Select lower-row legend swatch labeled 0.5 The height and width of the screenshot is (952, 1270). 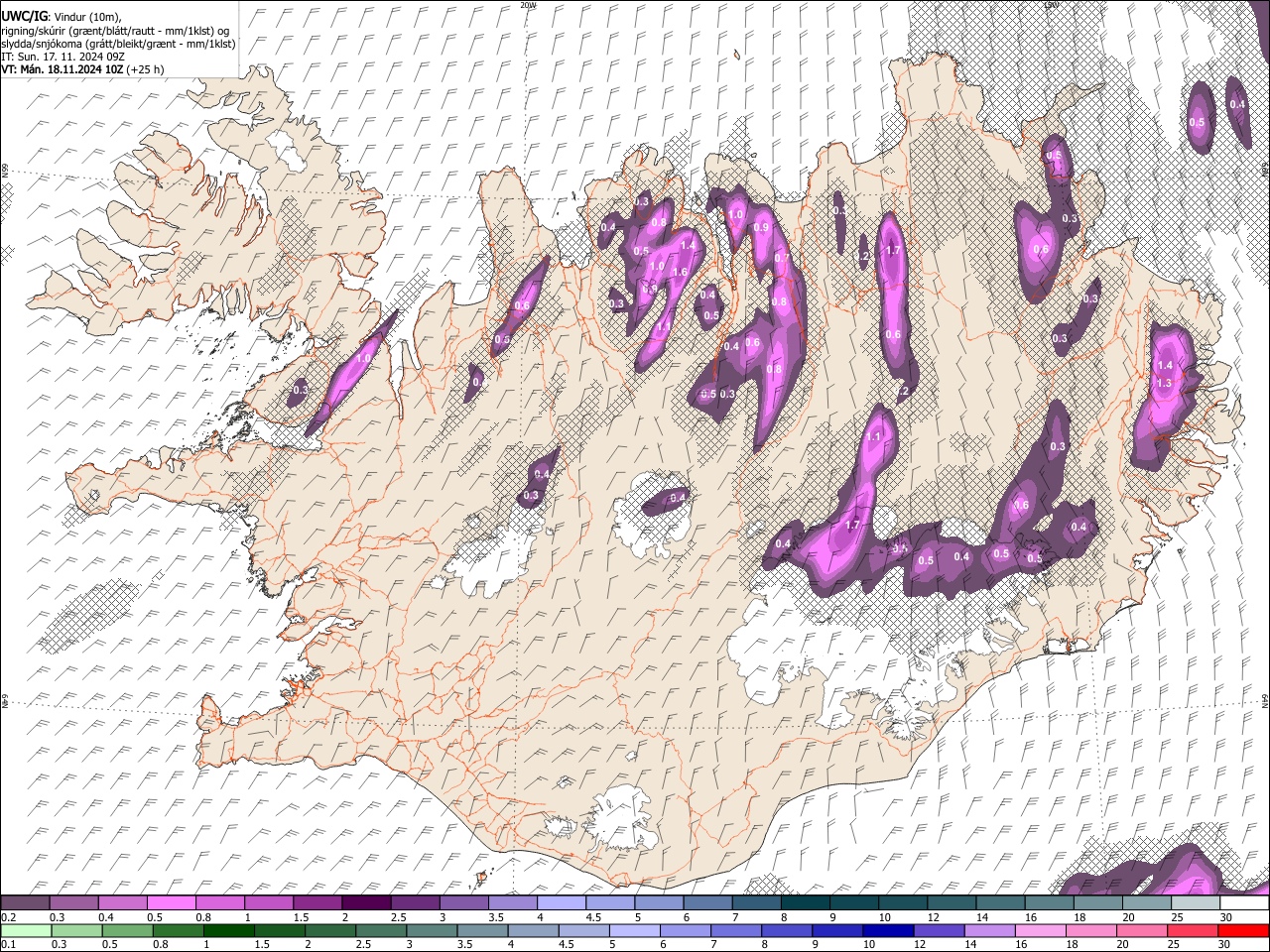(127, 930)
